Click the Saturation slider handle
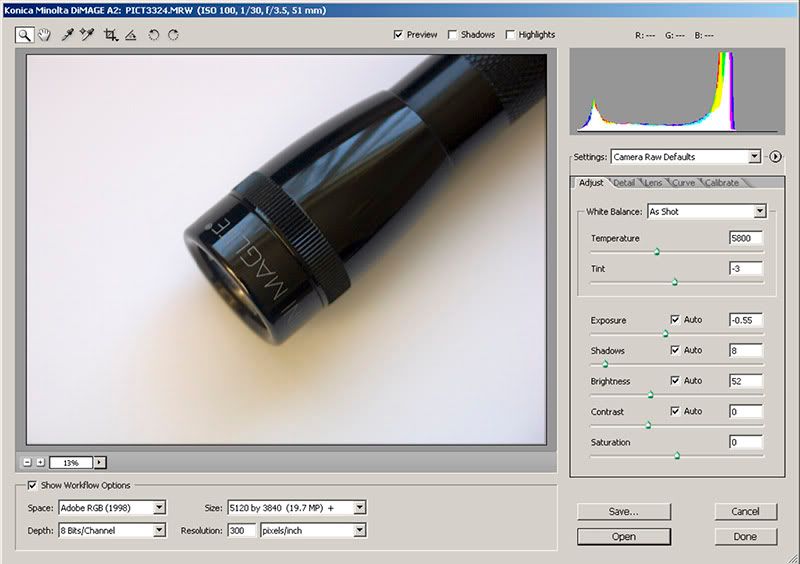Screen dimensions: 800x564 point(677,455)
